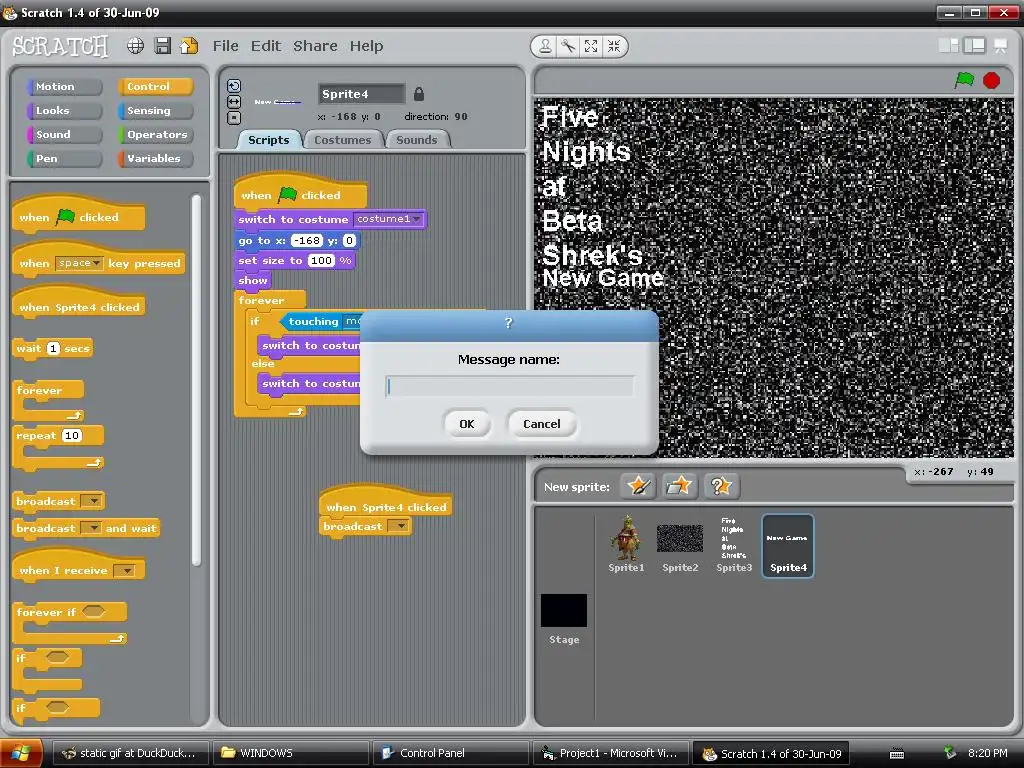Viewport: 1024px width, 768px height.
Task: Select the Sprite2 static thumbnail
Action: [680, 545]
